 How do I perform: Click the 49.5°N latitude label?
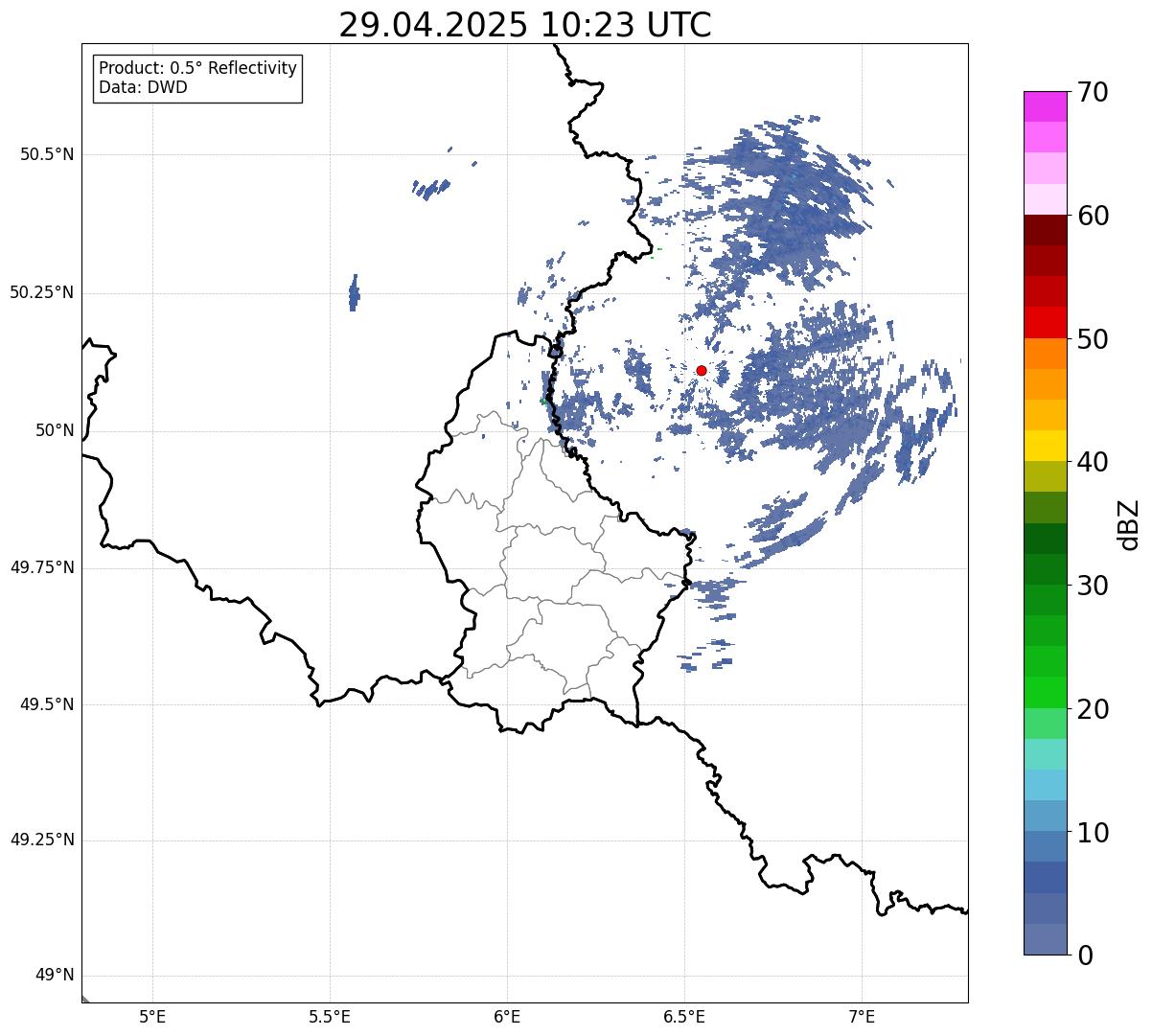point(47,704)
